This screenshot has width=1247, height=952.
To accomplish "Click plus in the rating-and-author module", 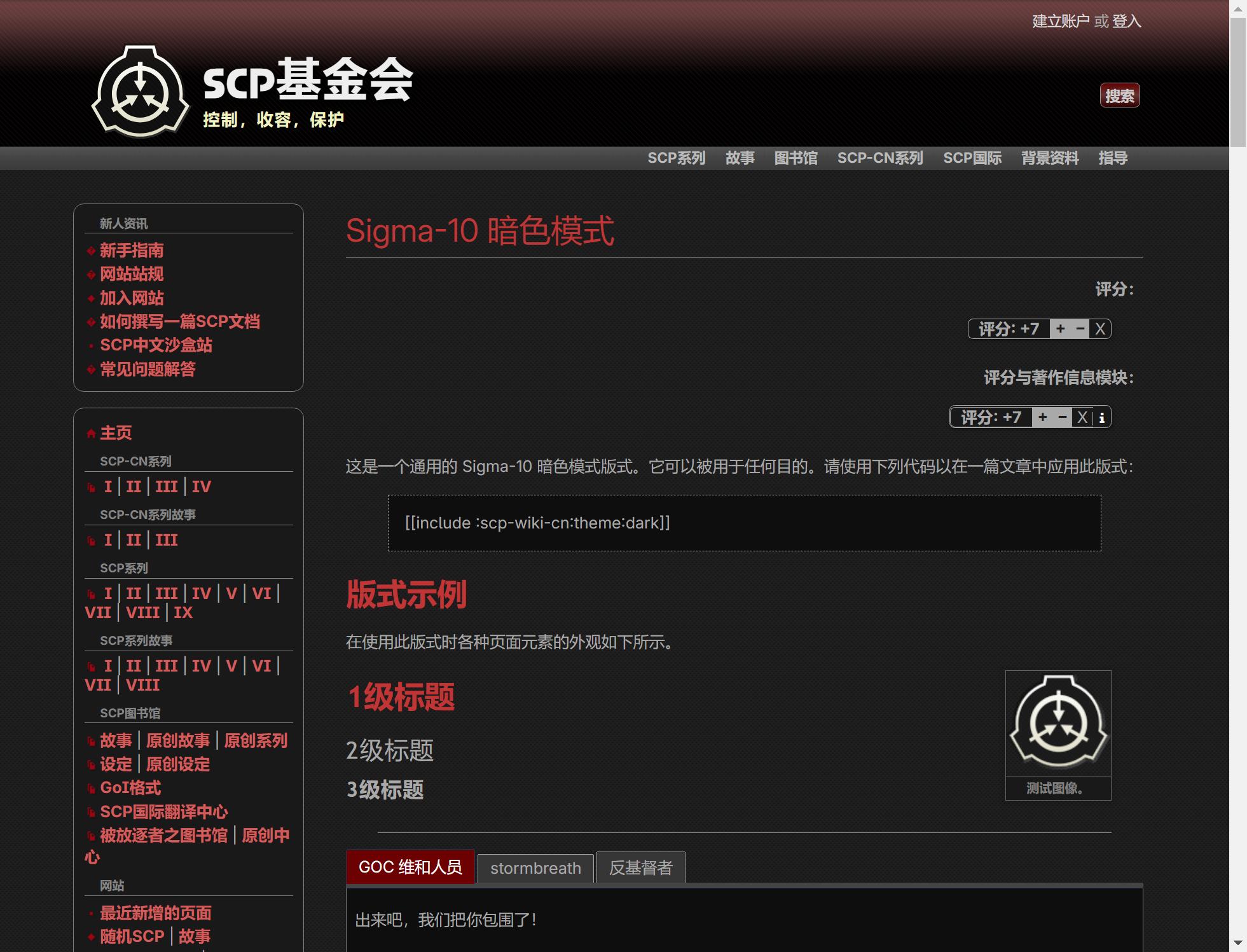I will click(1042, 417).
